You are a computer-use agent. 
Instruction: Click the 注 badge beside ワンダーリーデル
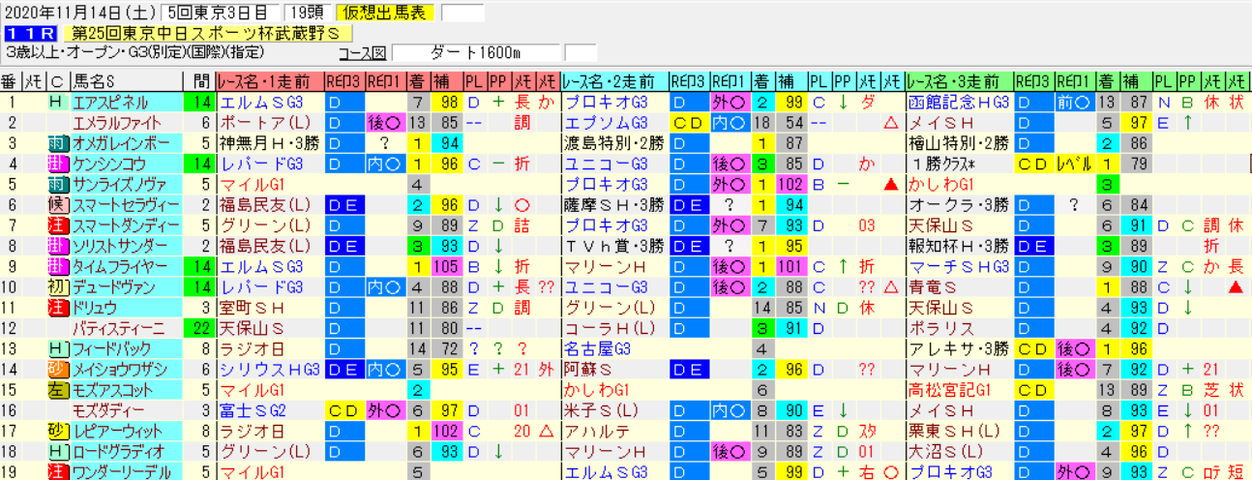pos(57,471)
